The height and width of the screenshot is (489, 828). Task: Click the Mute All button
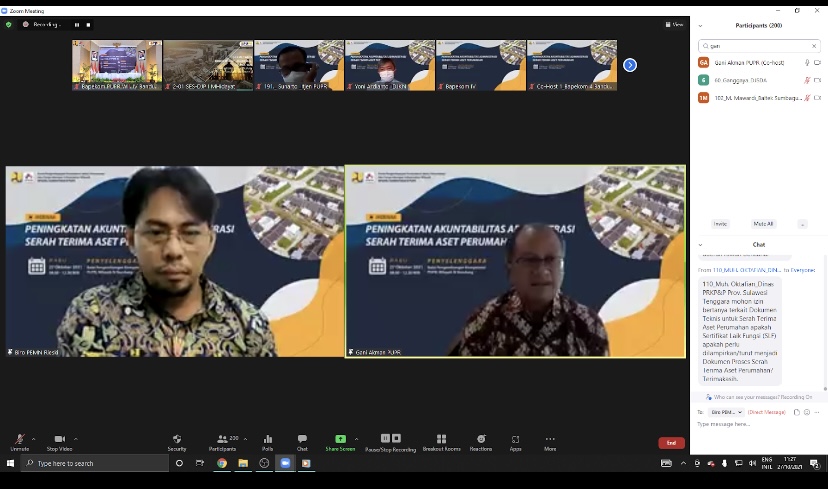(763, 224)
